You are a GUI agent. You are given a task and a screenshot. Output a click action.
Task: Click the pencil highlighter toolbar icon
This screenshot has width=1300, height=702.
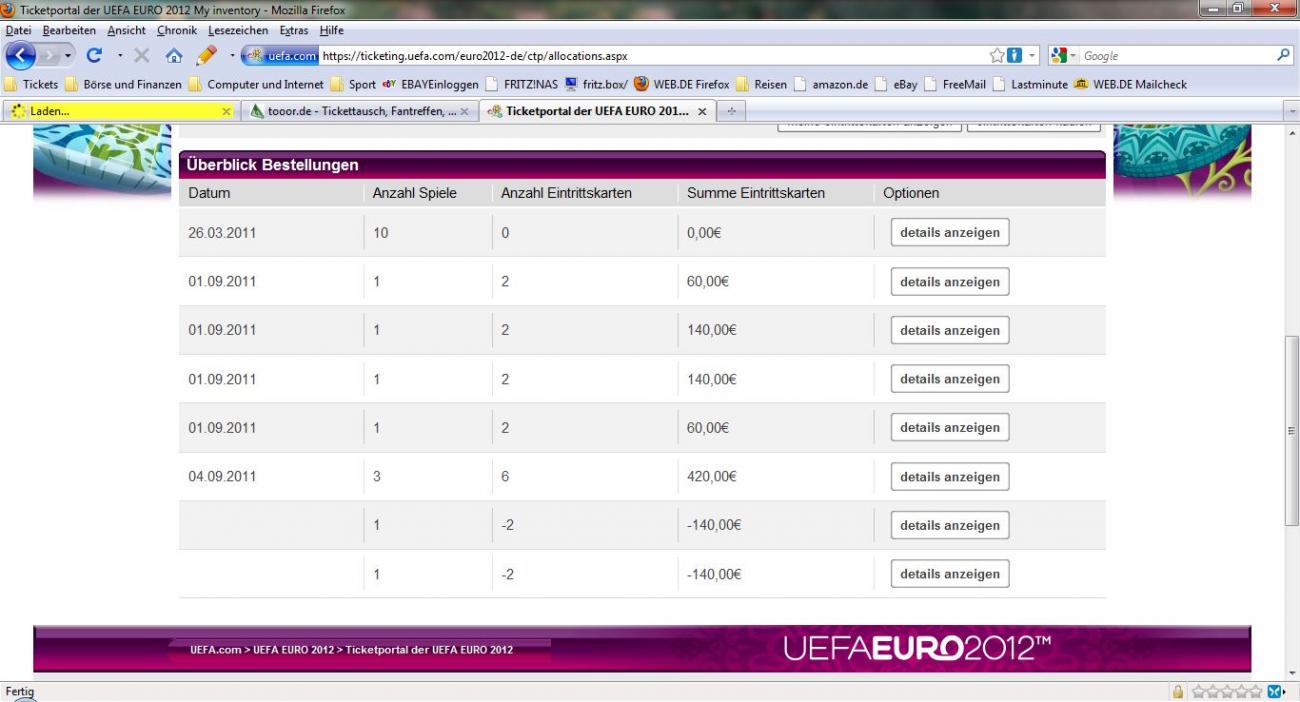click(207, 56)
